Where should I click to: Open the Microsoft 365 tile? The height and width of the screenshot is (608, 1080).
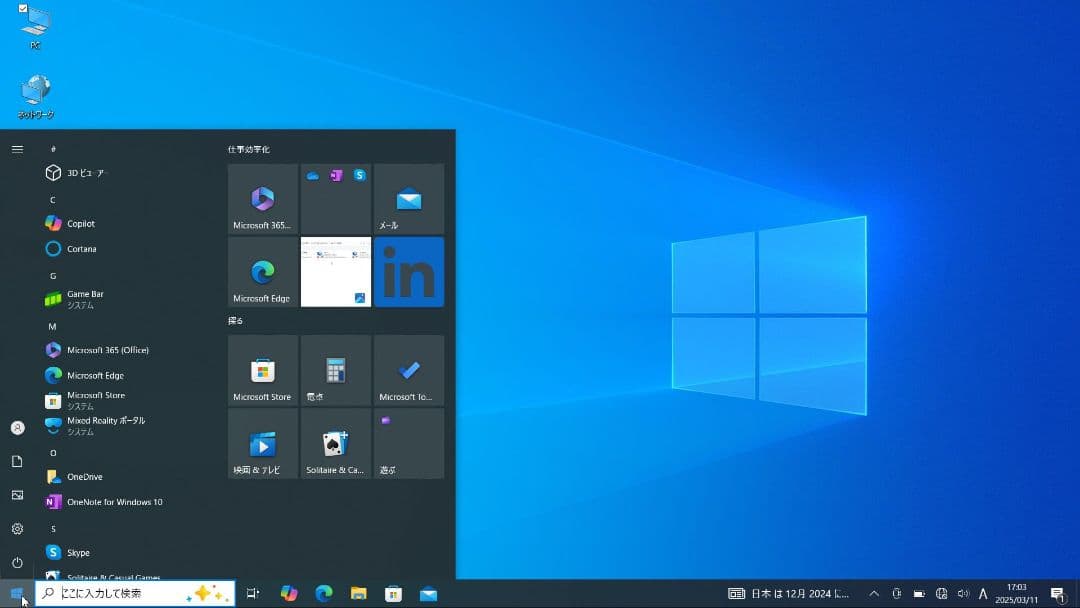tap(263, 199)
